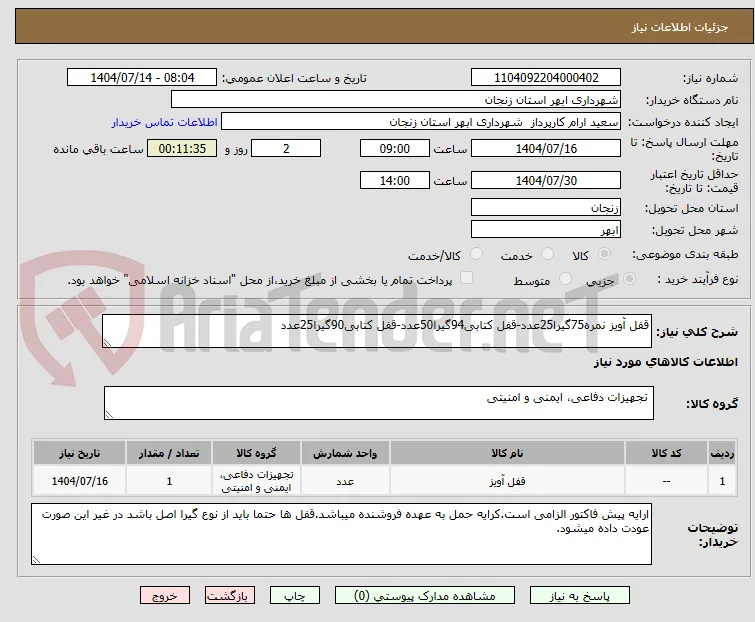
Task: Click the تاریخ نیاز column header
Action: (79, 453)
